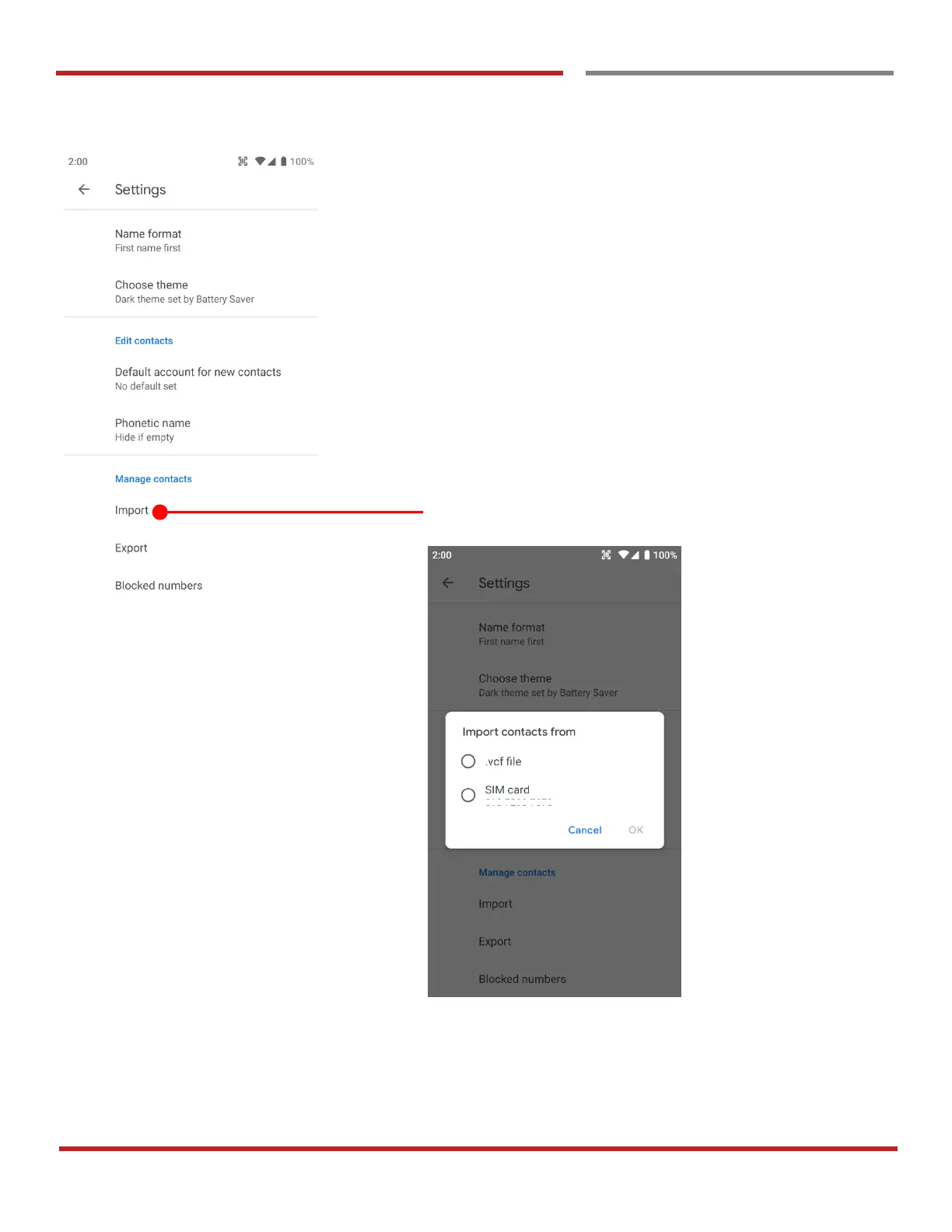Tap back arrow in left Settings screen
The image size is (952, 1232).
(84, 189)
